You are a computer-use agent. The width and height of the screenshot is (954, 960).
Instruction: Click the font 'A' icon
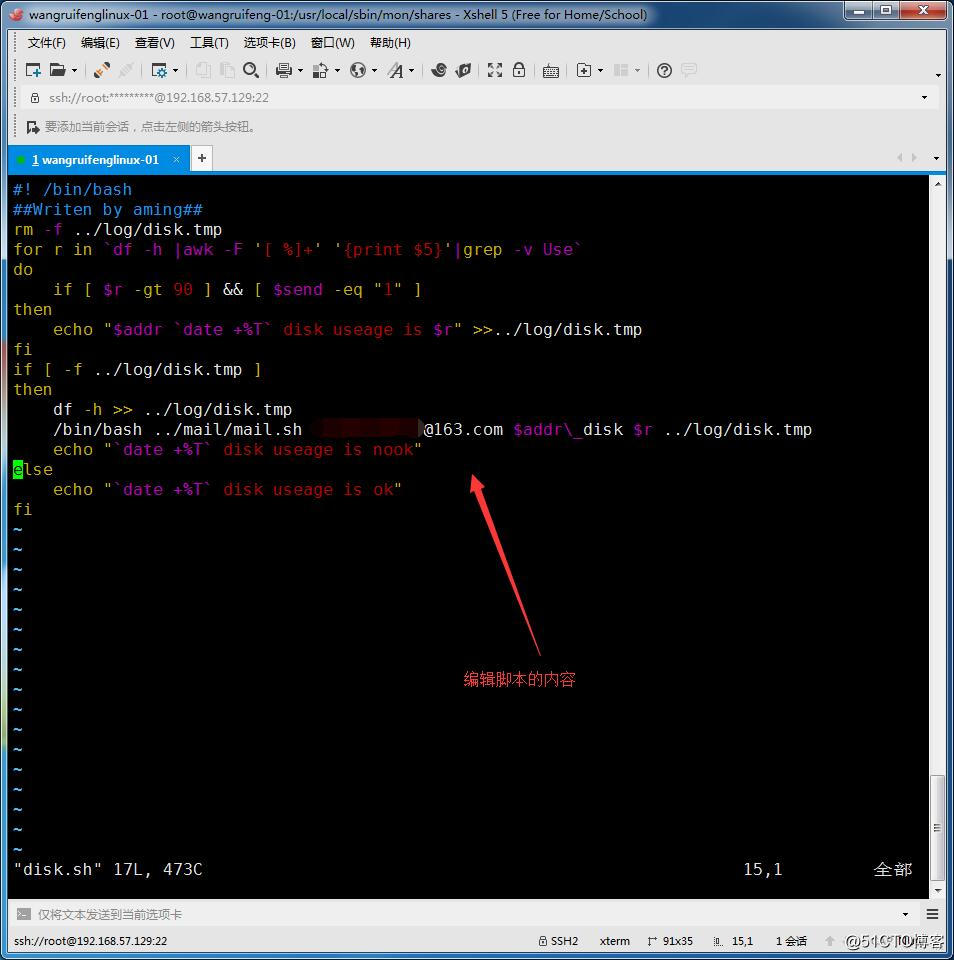396,70
